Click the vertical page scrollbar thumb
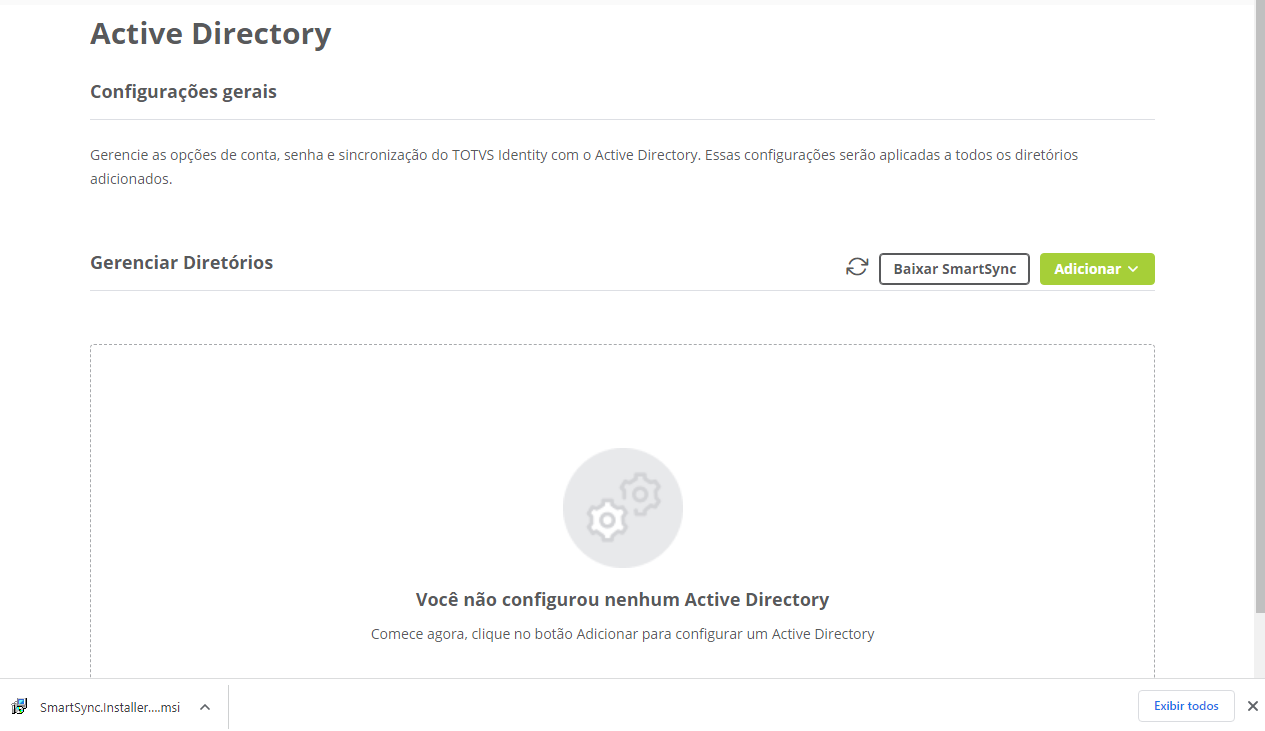The height and width of the screenshot is (731, 1265). click(x=1260, y=305)
